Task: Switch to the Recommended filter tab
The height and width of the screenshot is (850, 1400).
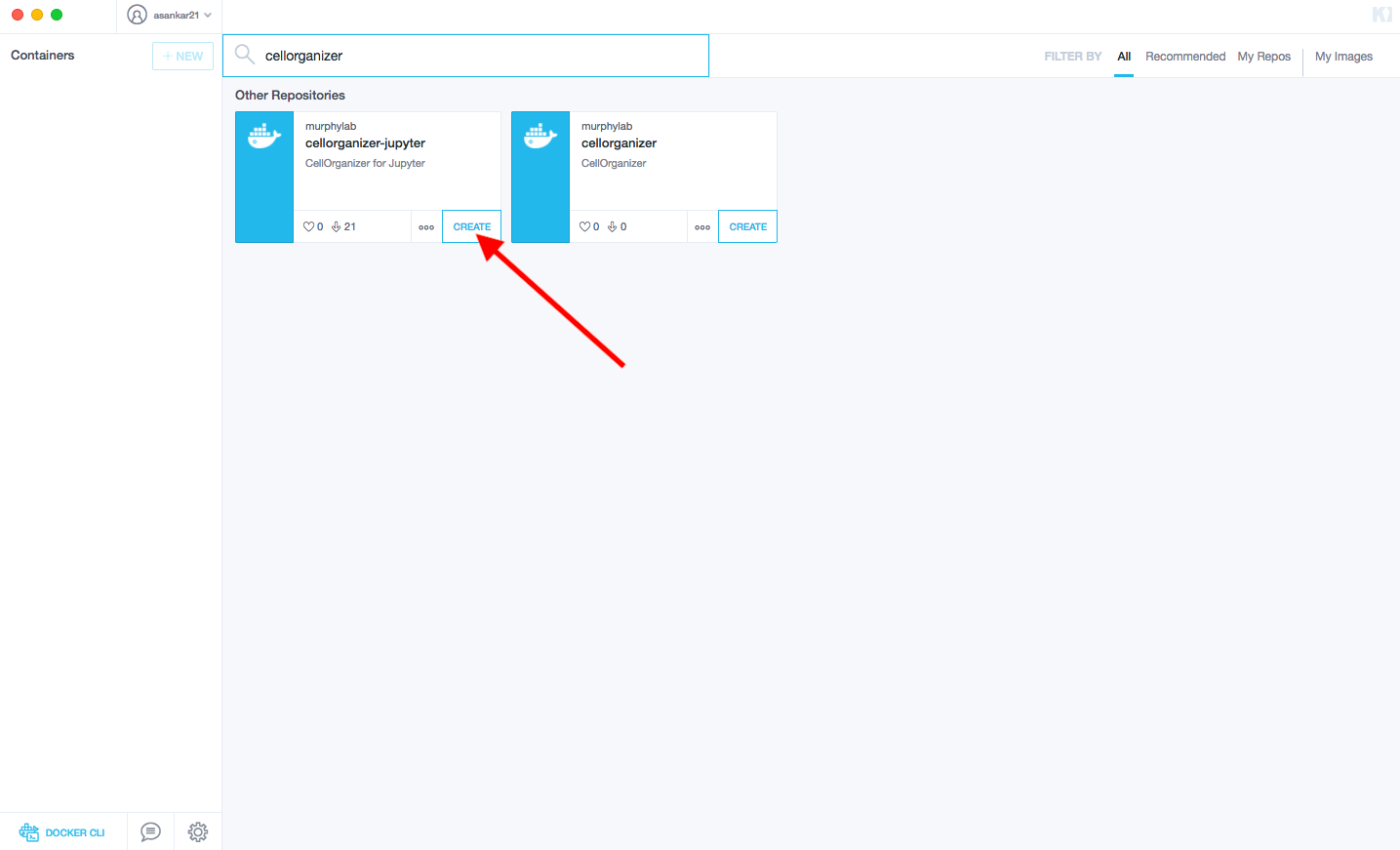Action: pos(1184,57)
